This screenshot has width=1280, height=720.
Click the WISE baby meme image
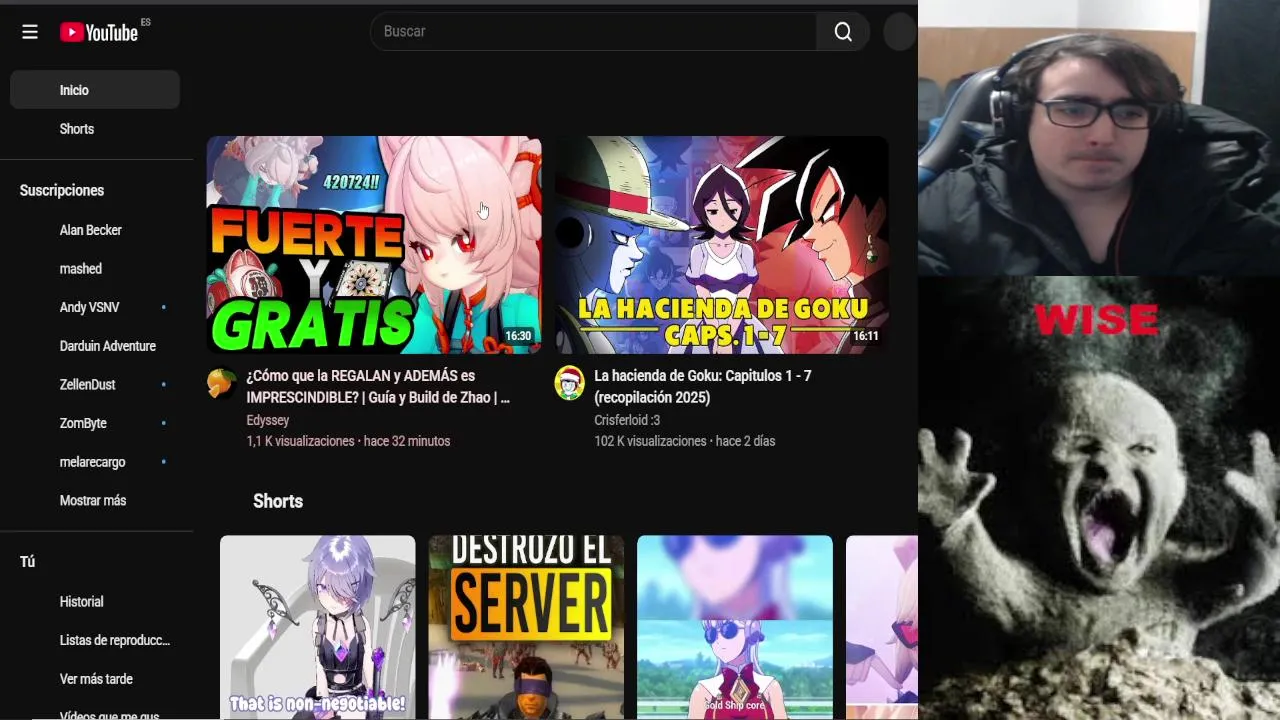(1099, 498)
